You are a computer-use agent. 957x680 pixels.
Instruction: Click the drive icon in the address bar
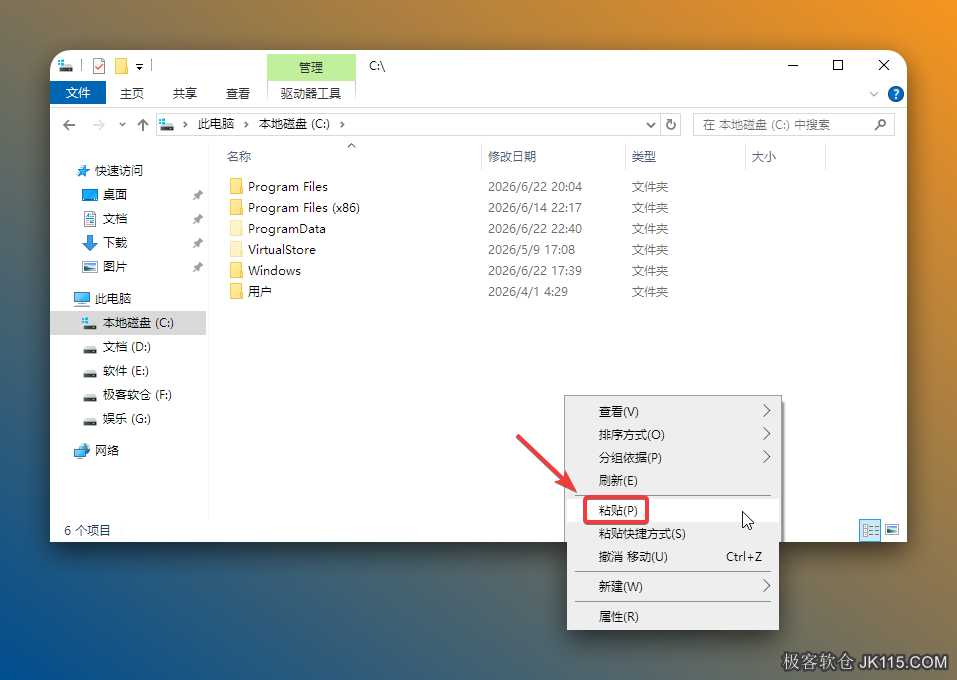coord(167,125)
